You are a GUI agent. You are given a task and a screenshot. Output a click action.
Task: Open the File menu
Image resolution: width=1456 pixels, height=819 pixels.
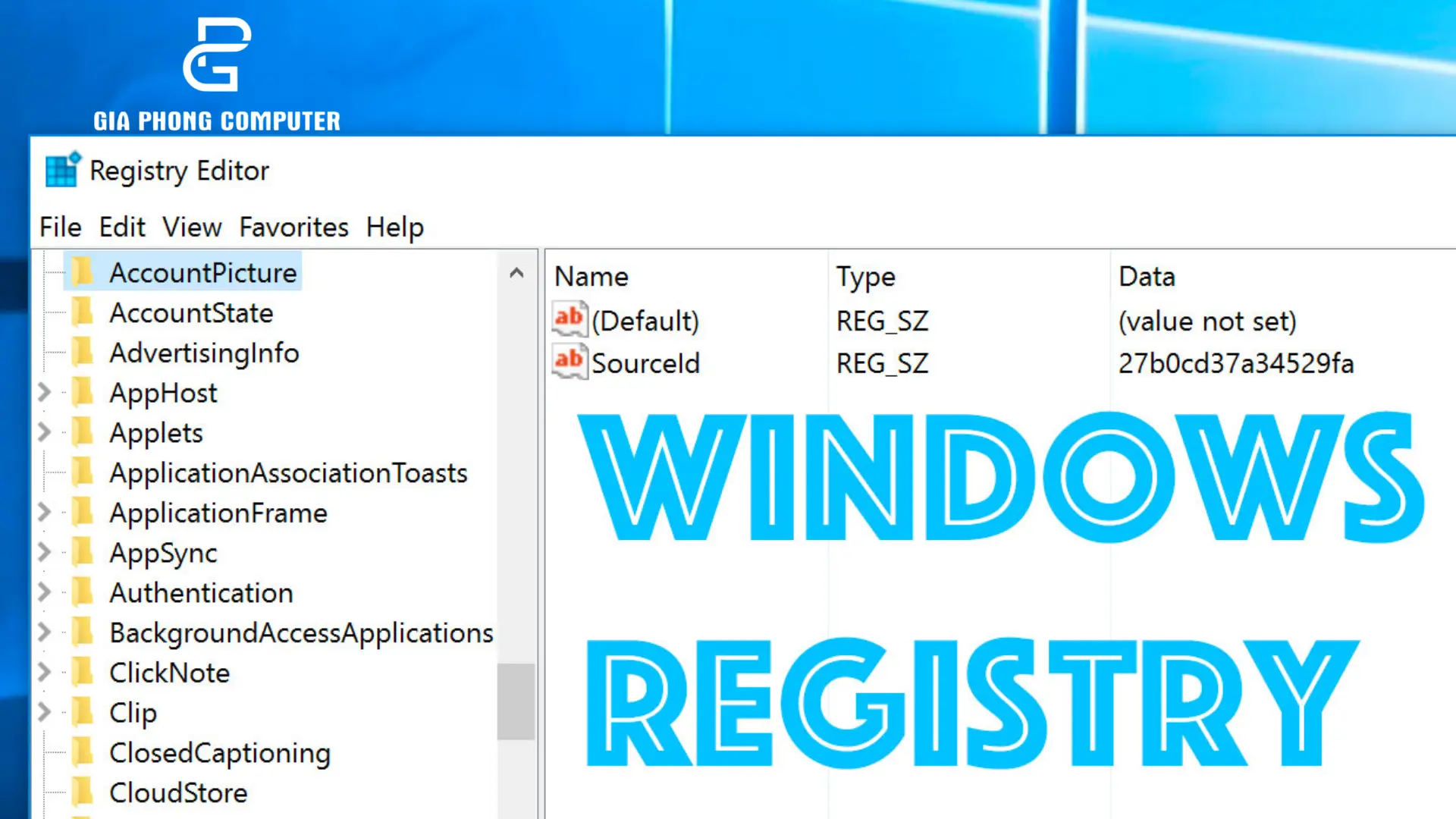coord(59,227)
